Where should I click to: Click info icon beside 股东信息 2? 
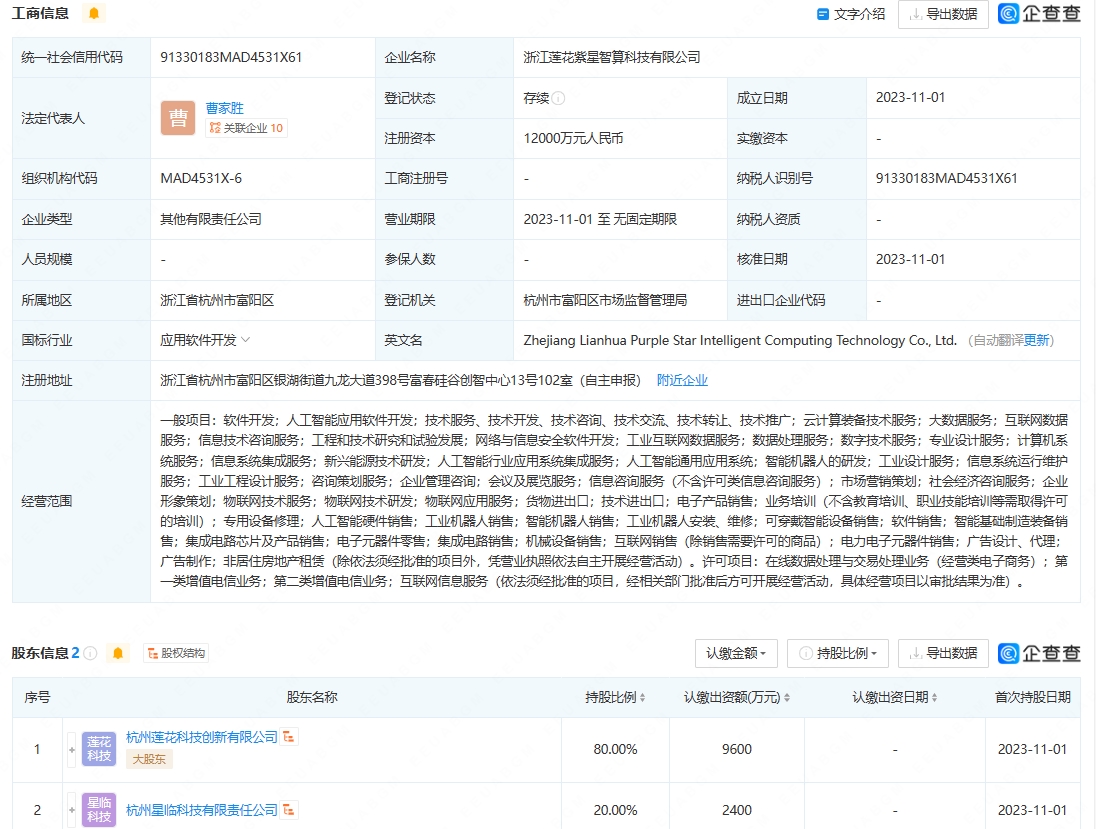(x=90, y=653)
